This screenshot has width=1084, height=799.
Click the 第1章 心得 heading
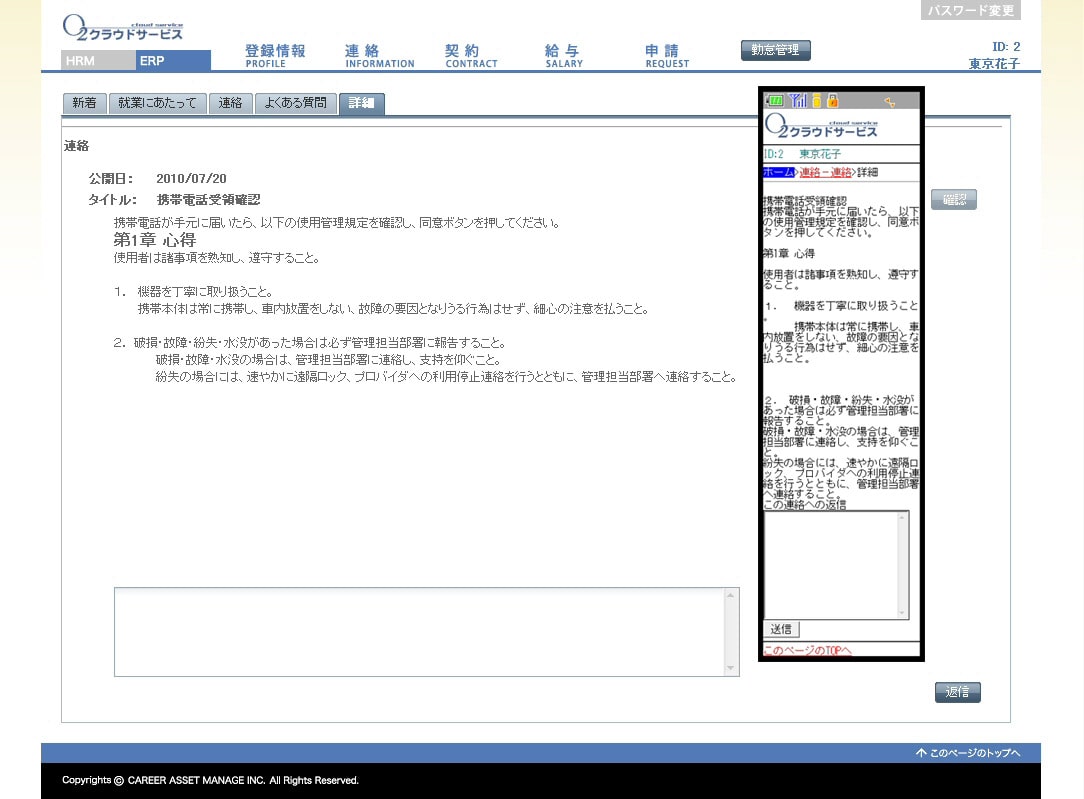[155, 240]
